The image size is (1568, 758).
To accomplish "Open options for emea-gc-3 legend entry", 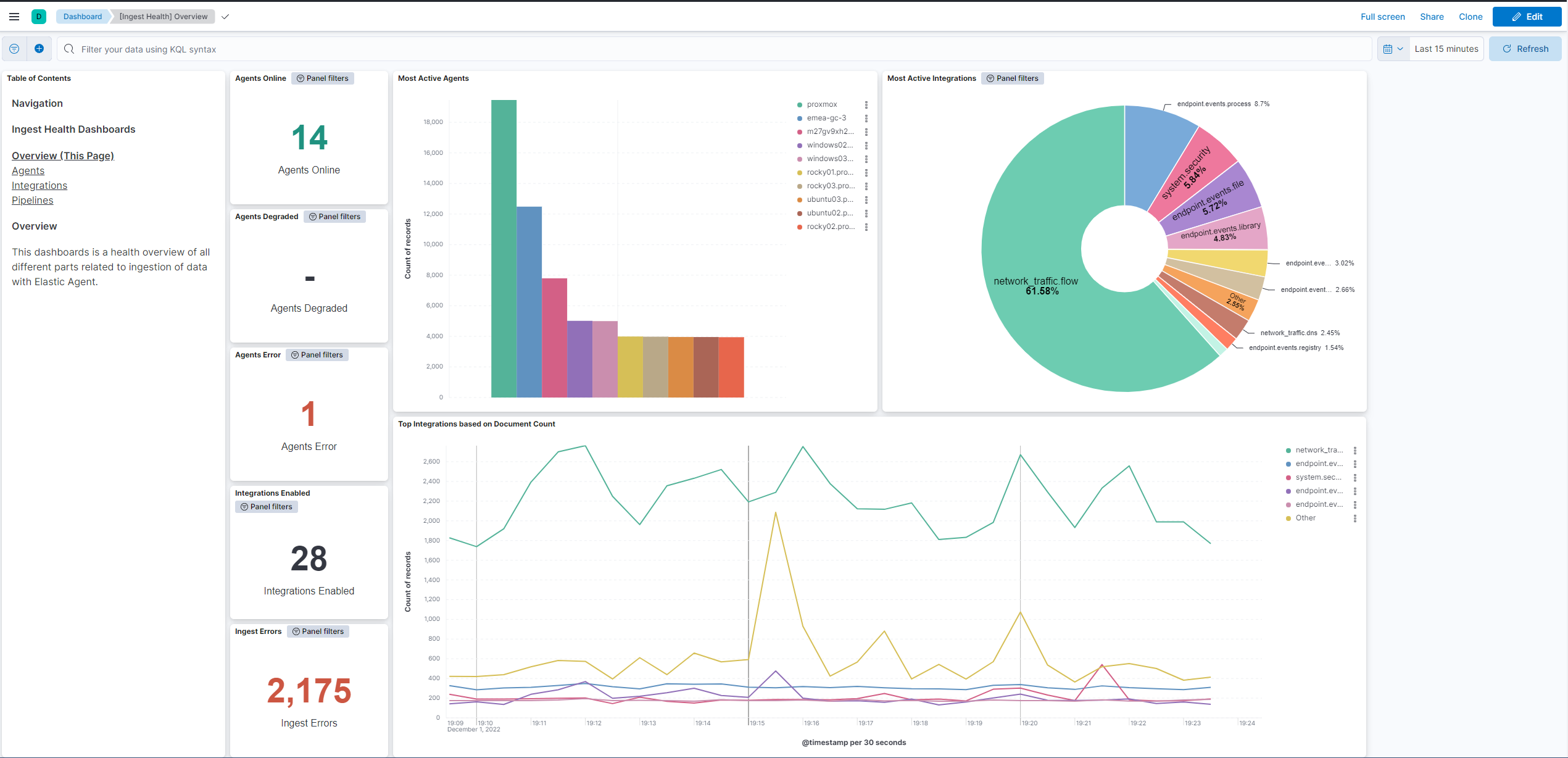I will (866, 119).
